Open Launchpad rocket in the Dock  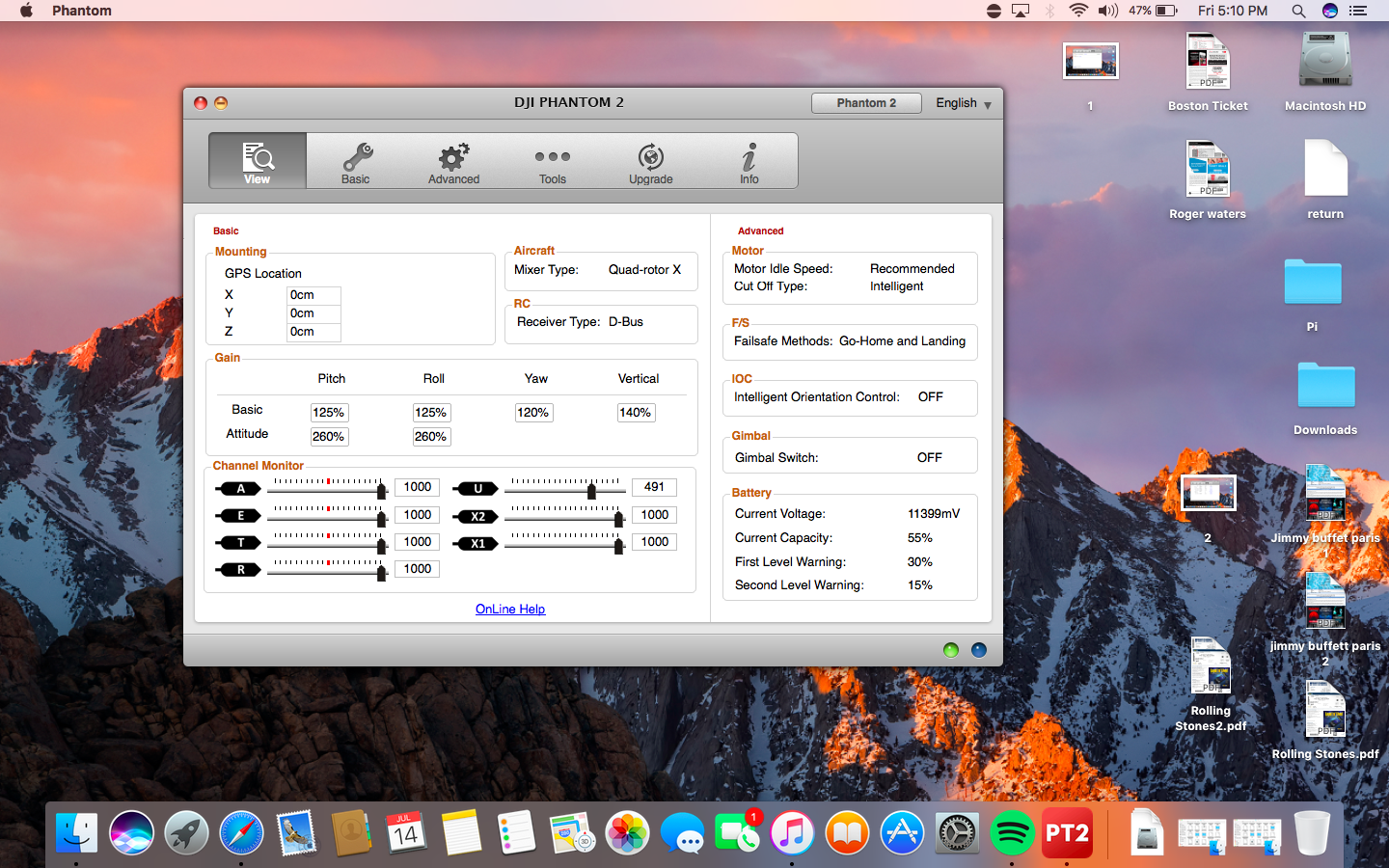[x=186, y=832]
